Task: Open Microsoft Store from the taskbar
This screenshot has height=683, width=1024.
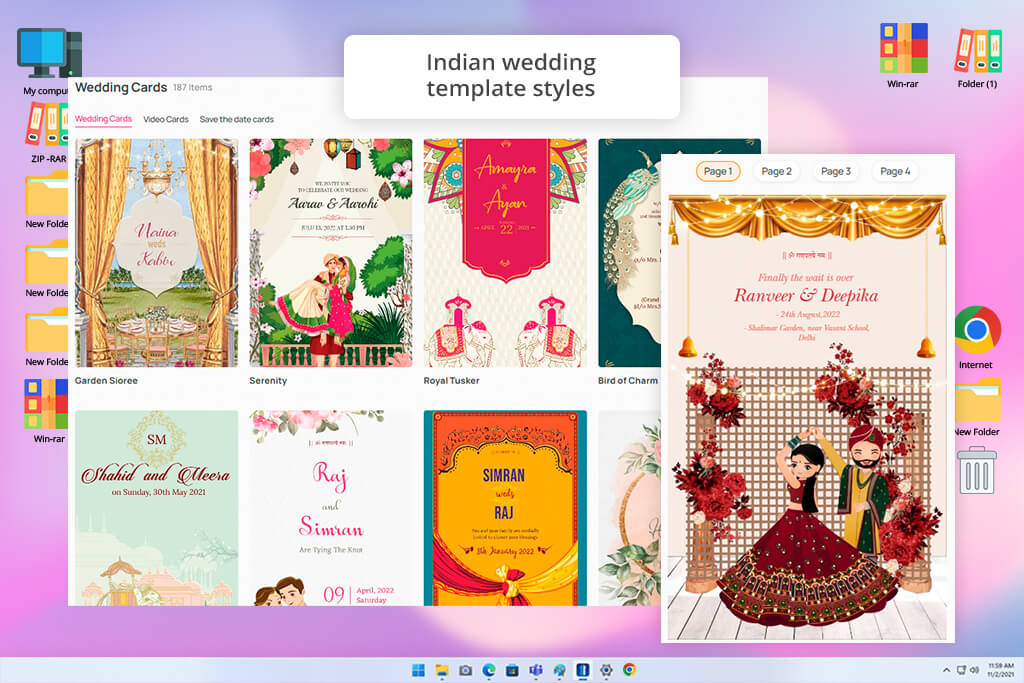Action: click(x=513, y=670)
